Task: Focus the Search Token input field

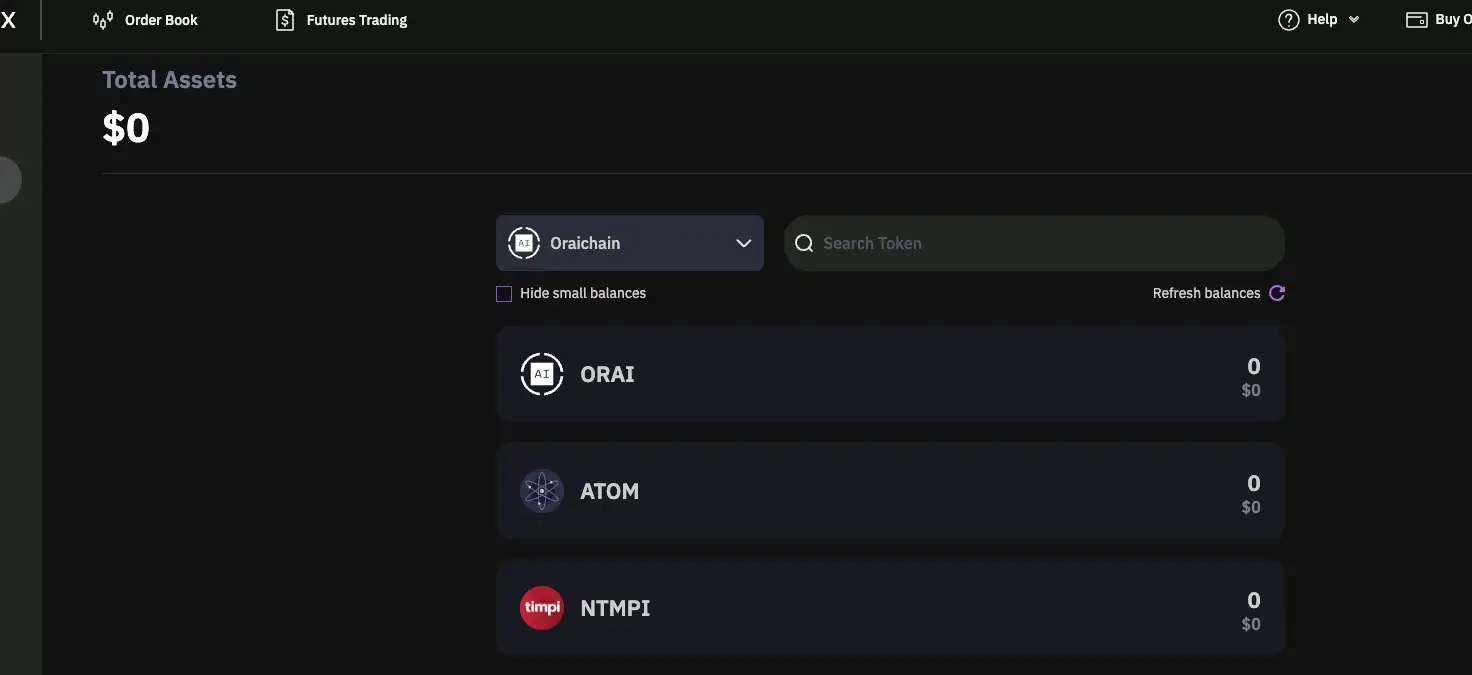Action: click(x=1040, y=243)
